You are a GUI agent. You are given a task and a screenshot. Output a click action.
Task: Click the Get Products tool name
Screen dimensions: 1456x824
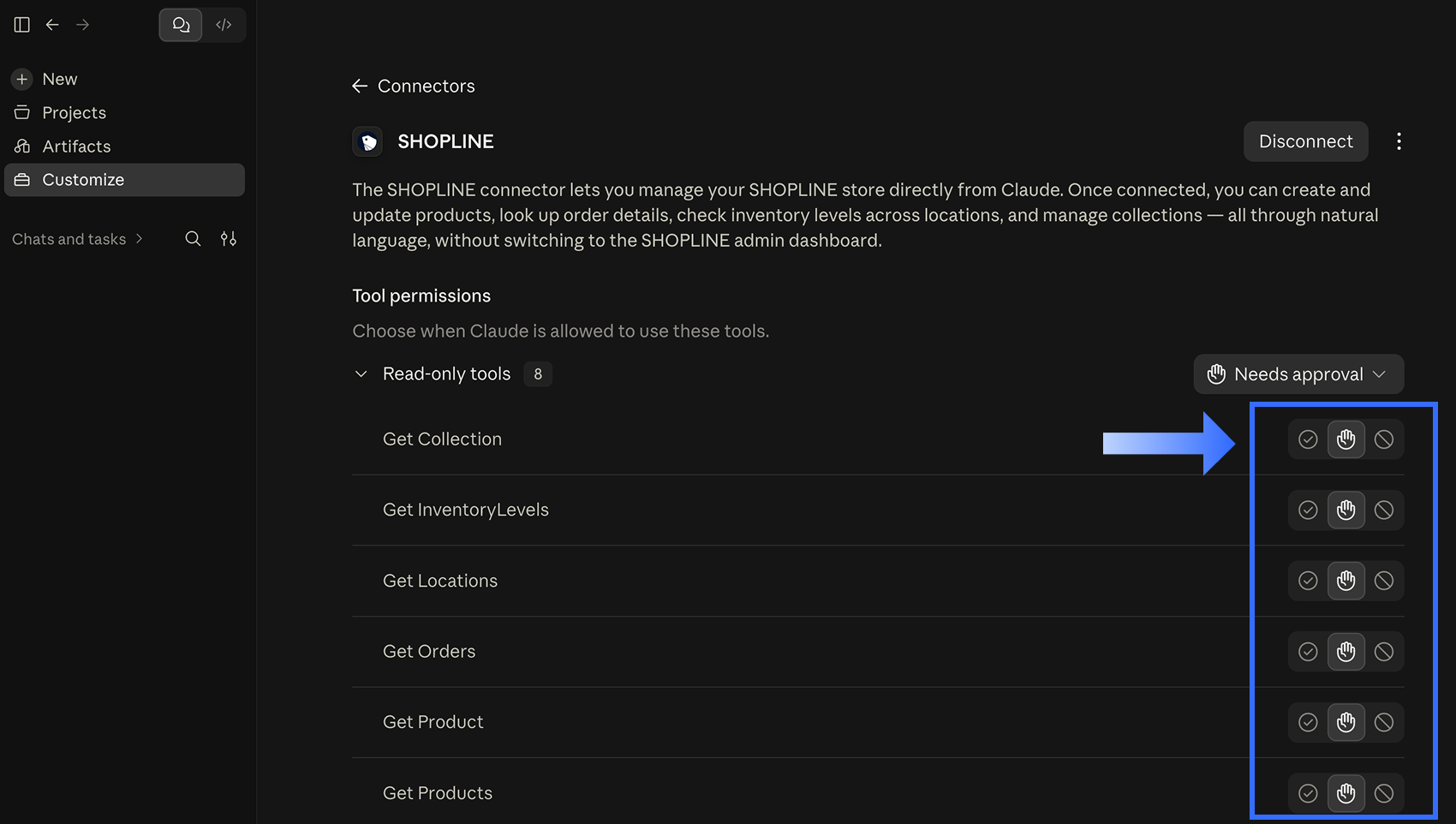(x=438, y=793)
